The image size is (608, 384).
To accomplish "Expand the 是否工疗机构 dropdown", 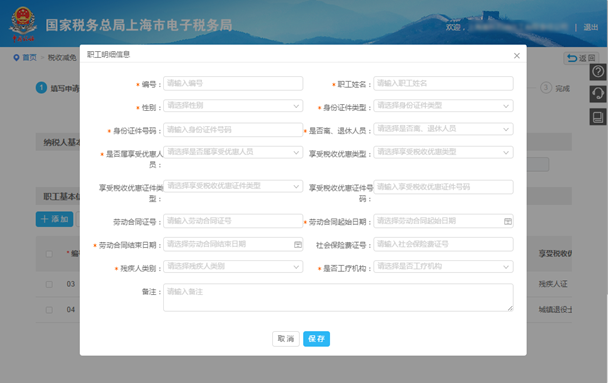I will pos(443,267).
